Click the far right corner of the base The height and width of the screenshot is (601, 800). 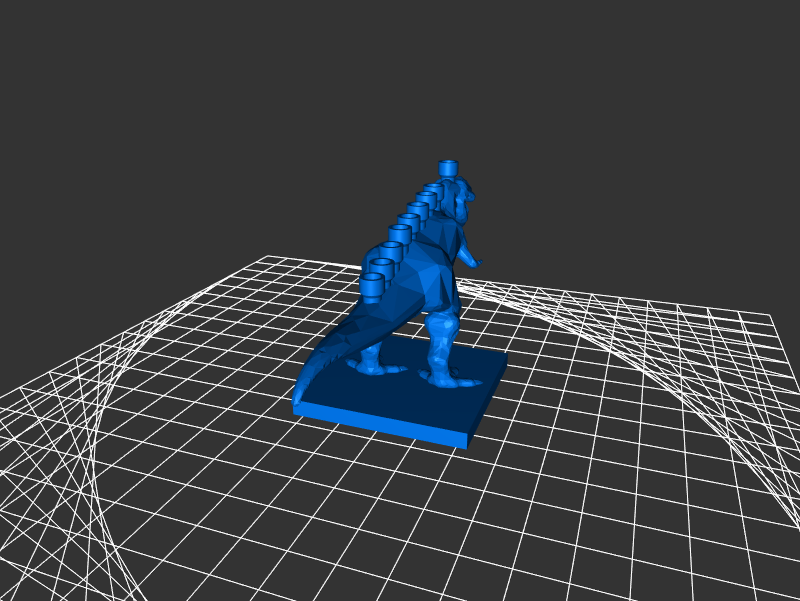click(505, 356)
